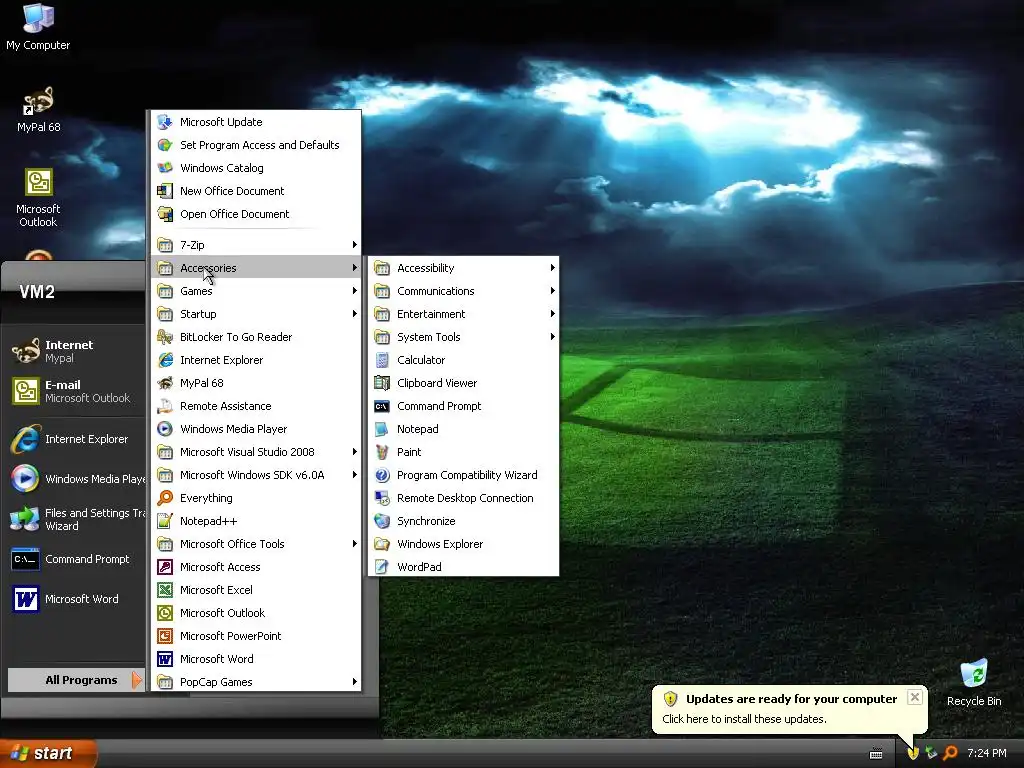Open Windows Explorer entry
1024x768 pixels.
click(x=463, y=544)
